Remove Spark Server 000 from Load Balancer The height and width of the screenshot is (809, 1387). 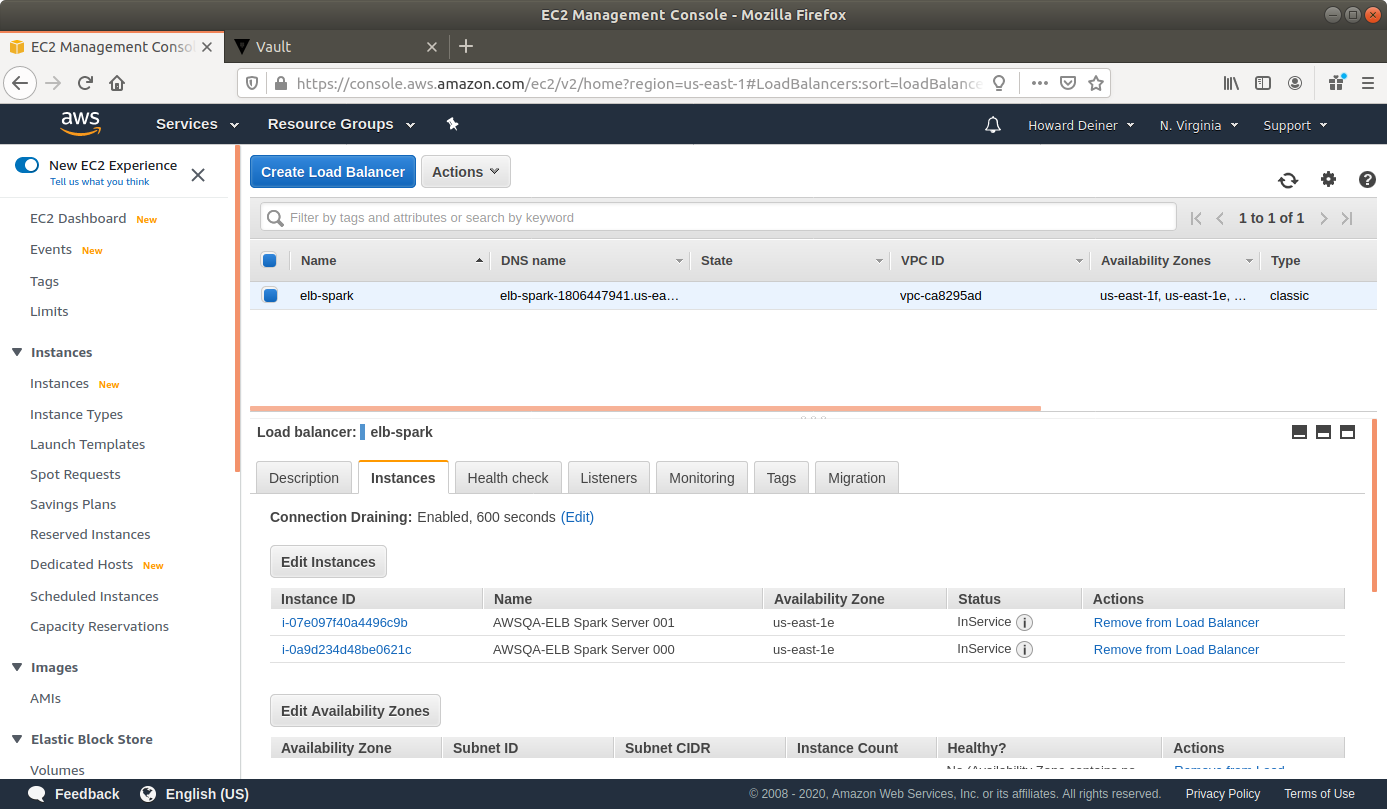(x=1176, y=649)
